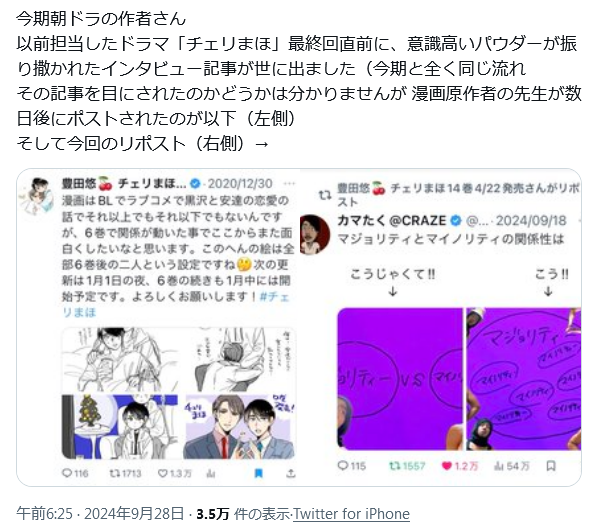The image size is (598, 532).
Task: Open the Christmas tree manga image
Action: click(x=119, y=426)
